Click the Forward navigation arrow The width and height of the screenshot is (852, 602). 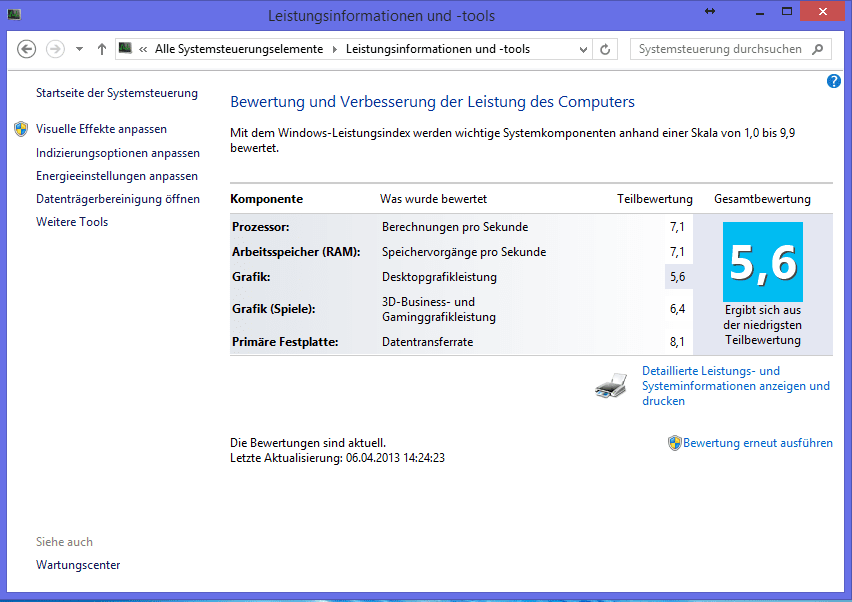pyautogui.click(x=55, y=49)
